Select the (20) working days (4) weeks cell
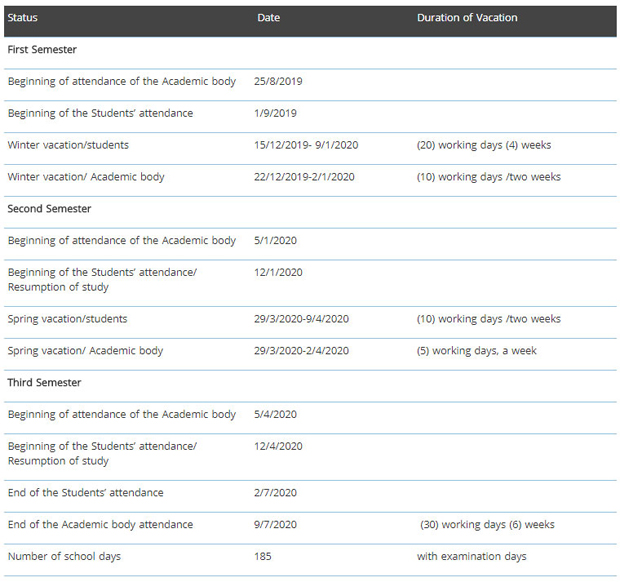This screenshot has width=620, height=582. [x=484, y=145]
